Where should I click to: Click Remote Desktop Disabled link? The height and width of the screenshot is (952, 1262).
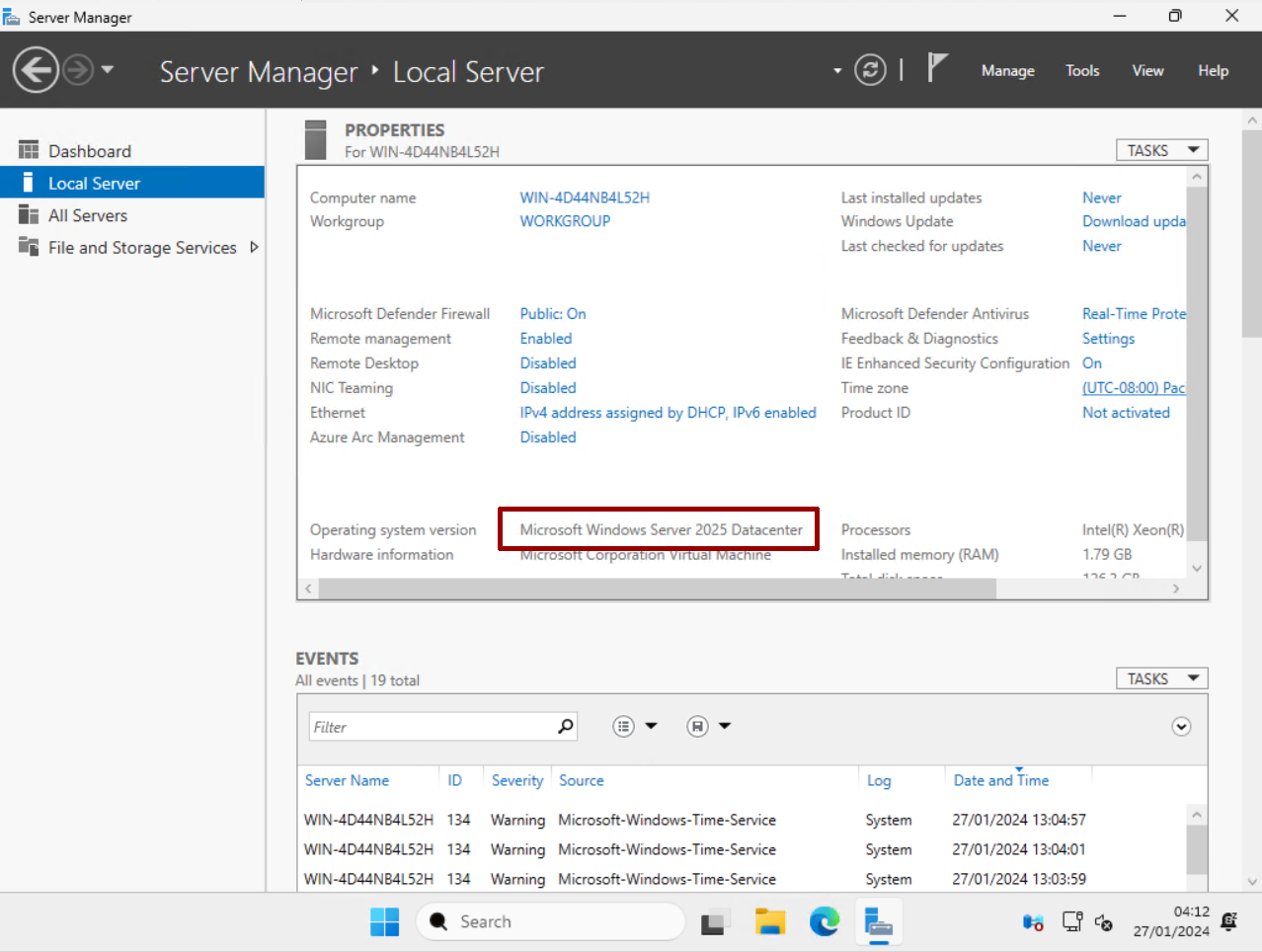click(x=548, y=363)
